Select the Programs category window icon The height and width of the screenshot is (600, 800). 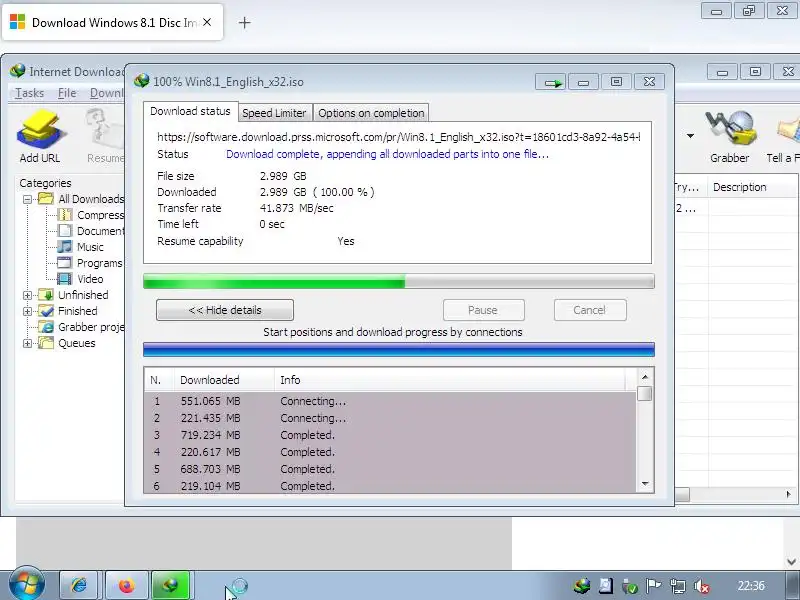point(65,263)
